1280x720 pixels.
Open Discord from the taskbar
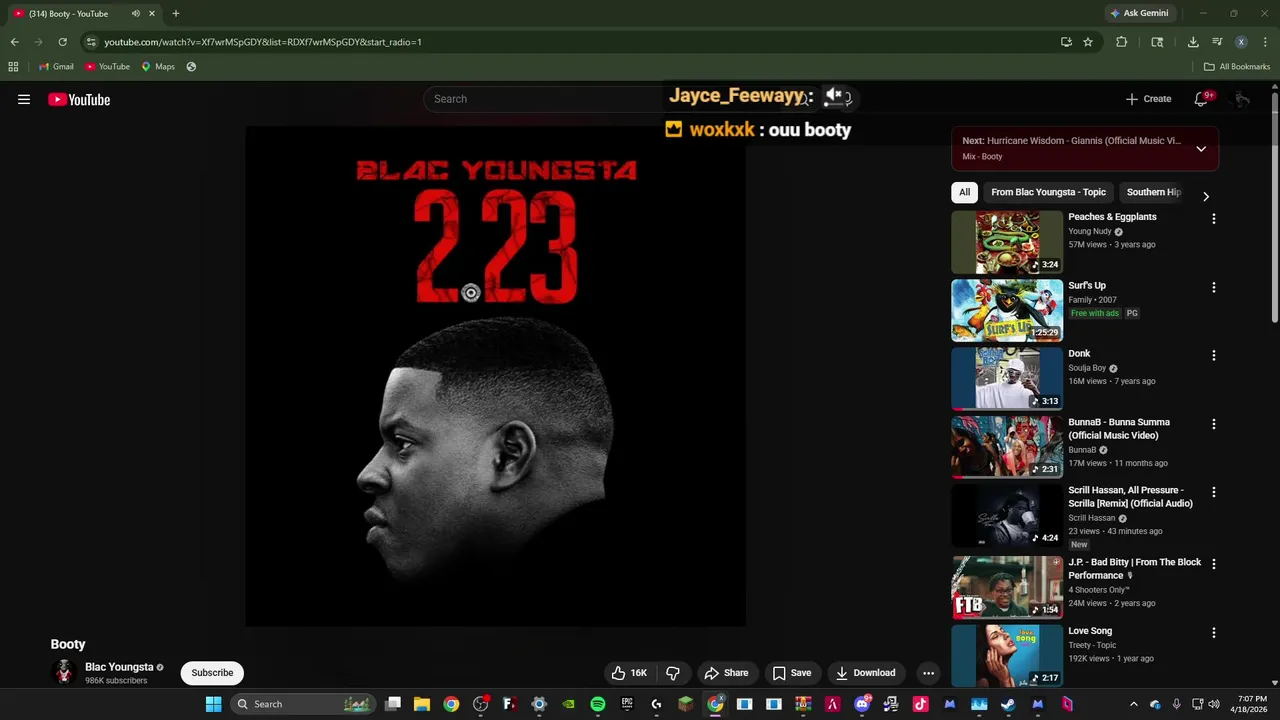pos(862,704)
